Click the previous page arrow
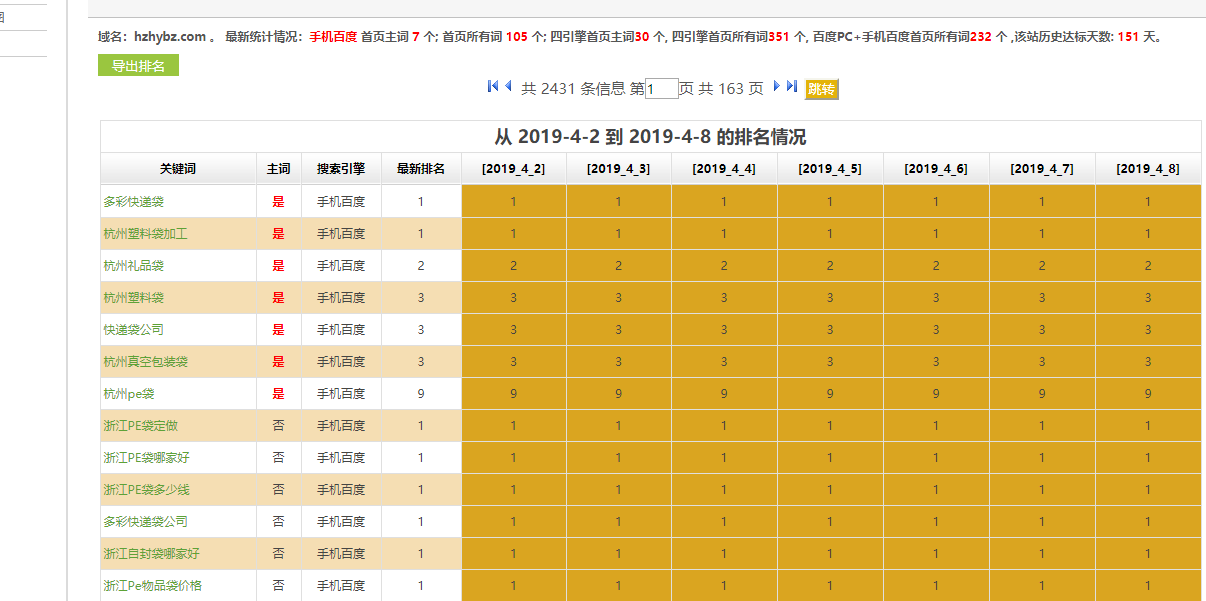 (508, 87)
